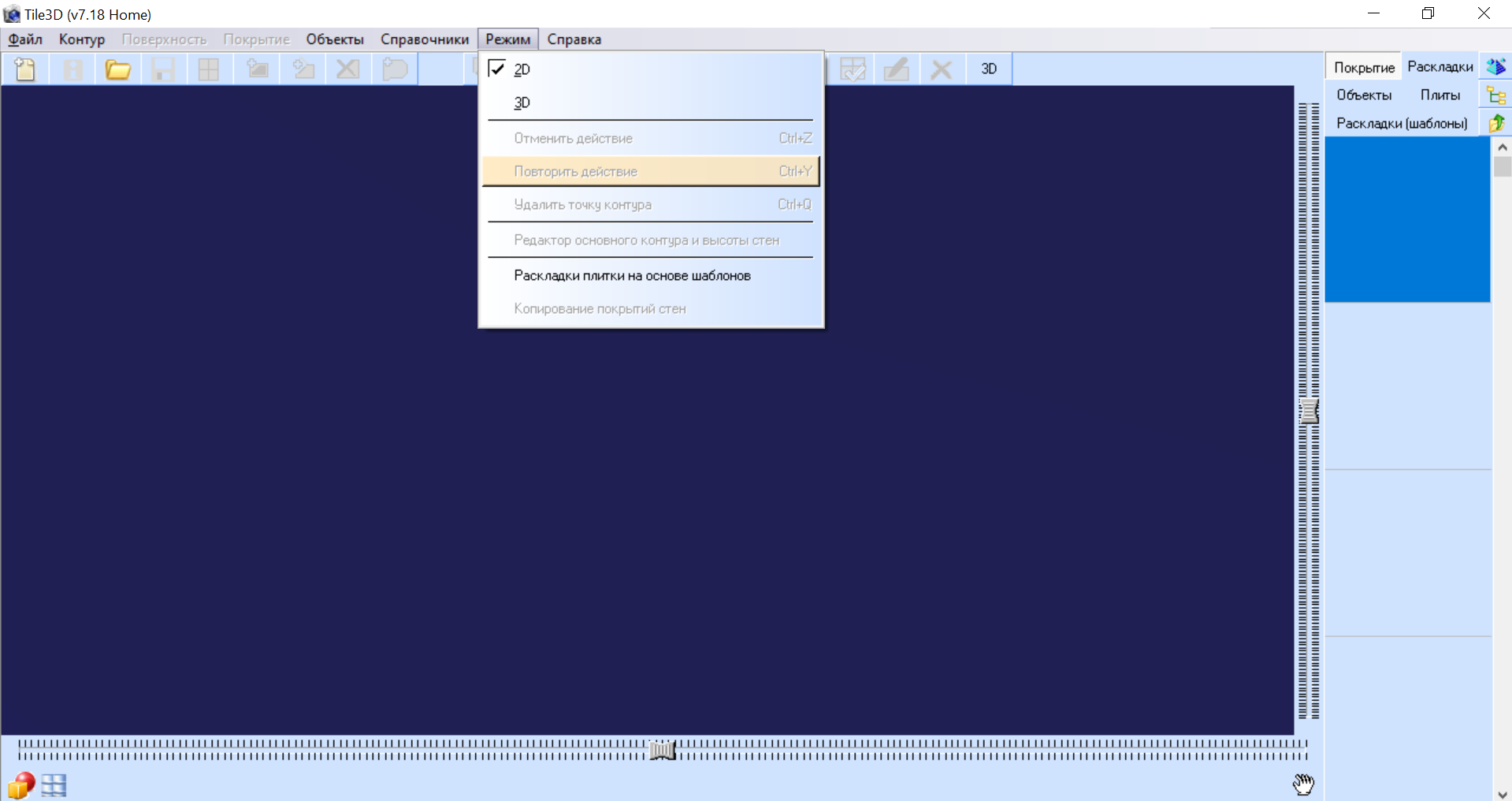
Task: Click the greyed pencil edit toolbar icon
Action: point(897,69)
